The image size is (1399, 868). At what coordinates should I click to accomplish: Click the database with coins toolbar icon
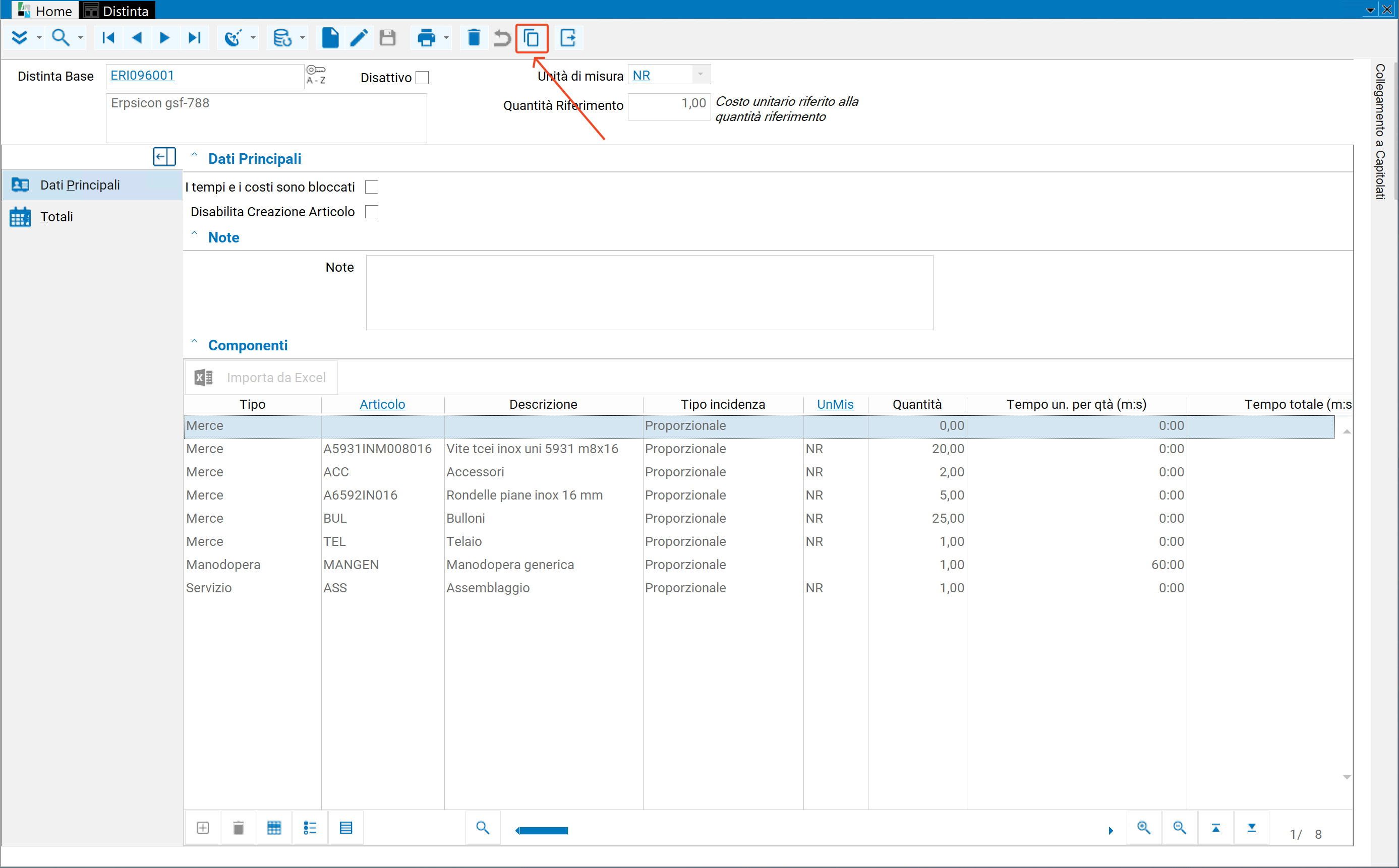282,38
